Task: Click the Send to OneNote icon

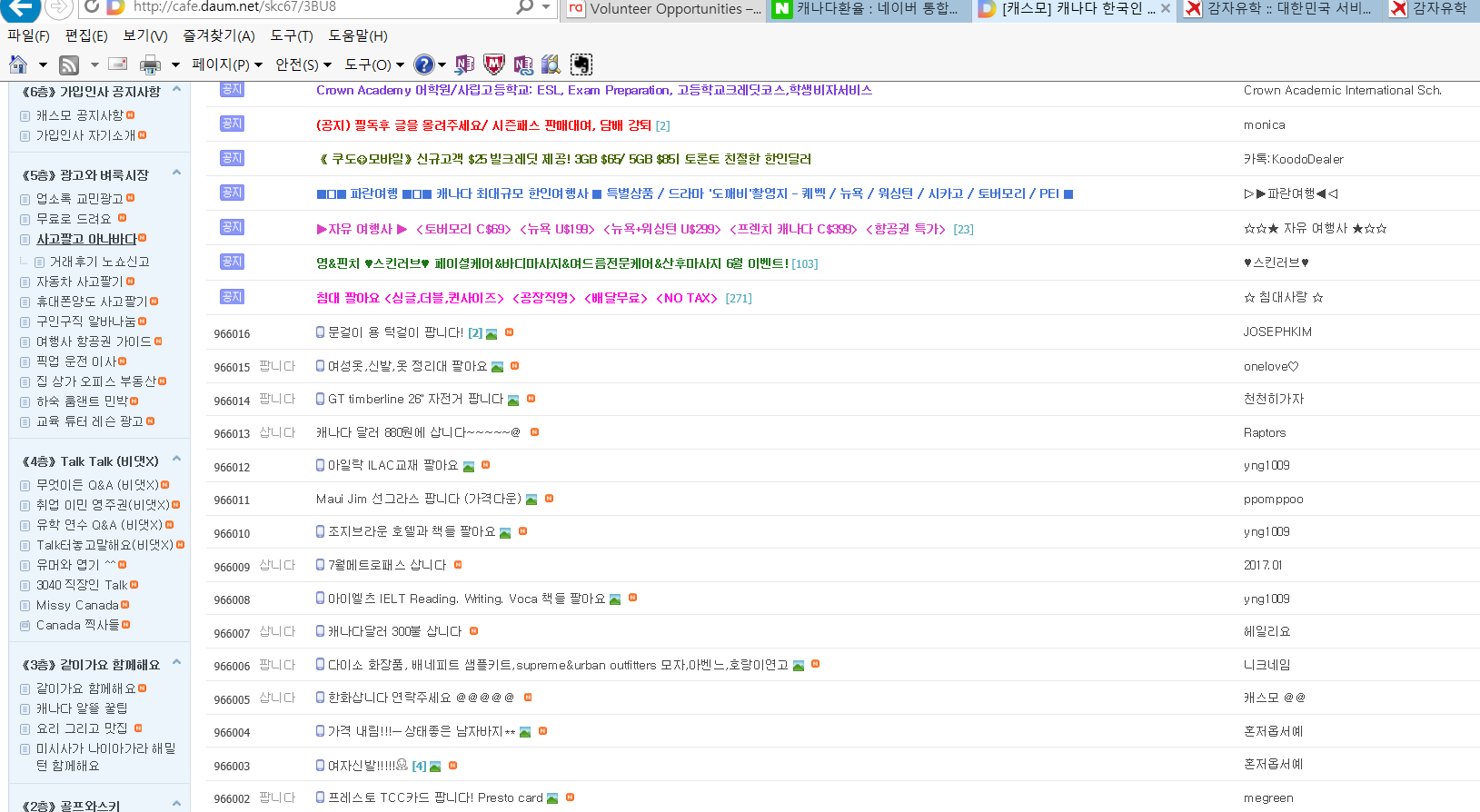Action: coord(464,64)
